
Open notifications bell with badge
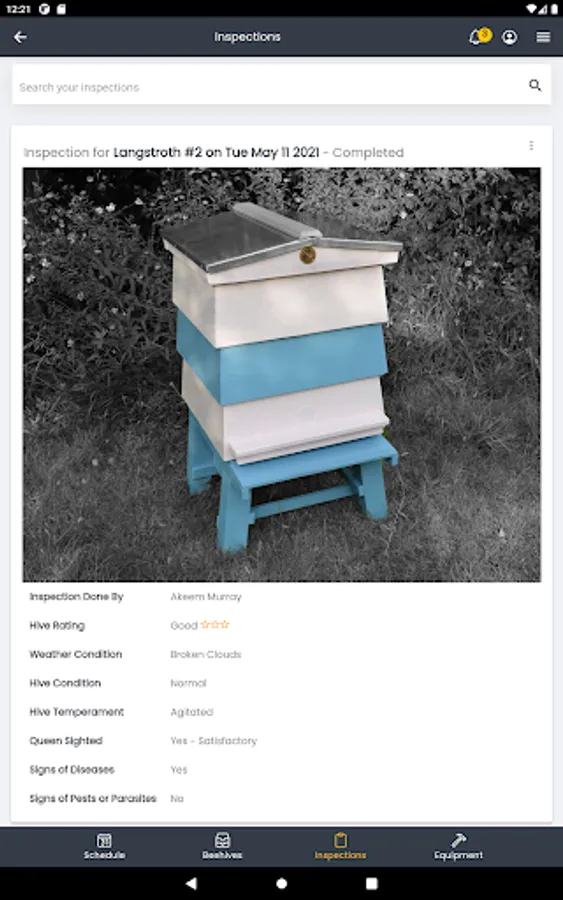[x=479, y=36]
